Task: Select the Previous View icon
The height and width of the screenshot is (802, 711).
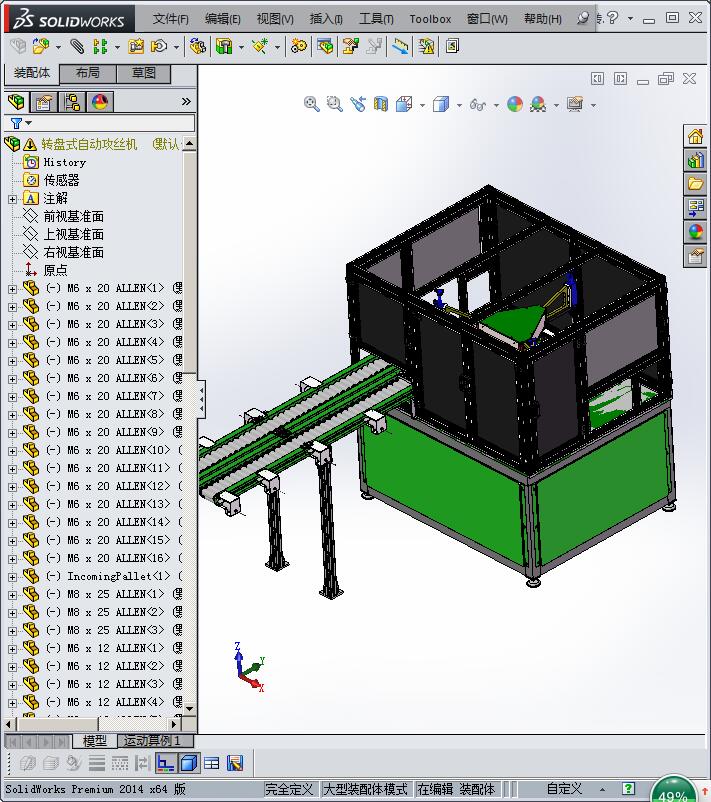Action: pos(358,104)
